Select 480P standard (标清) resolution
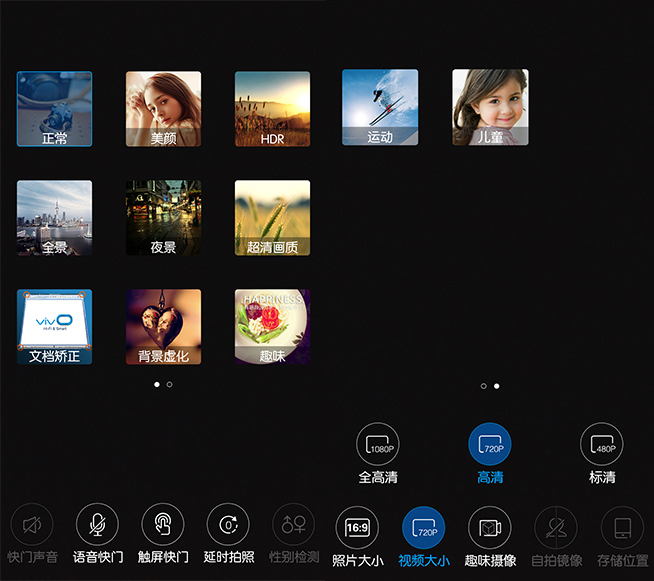 (x=602, y=444)
